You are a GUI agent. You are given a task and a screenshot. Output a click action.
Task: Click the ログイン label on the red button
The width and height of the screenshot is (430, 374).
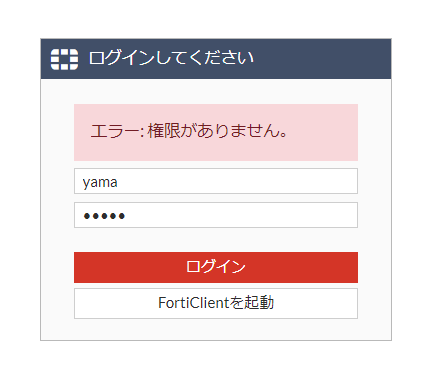pos(216,267)
